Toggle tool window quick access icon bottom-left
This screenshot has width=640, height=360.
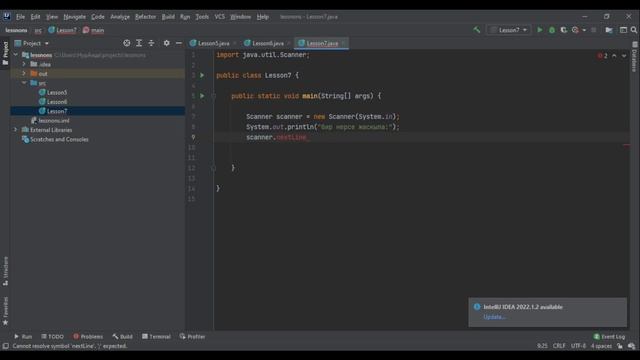[5, 346]
